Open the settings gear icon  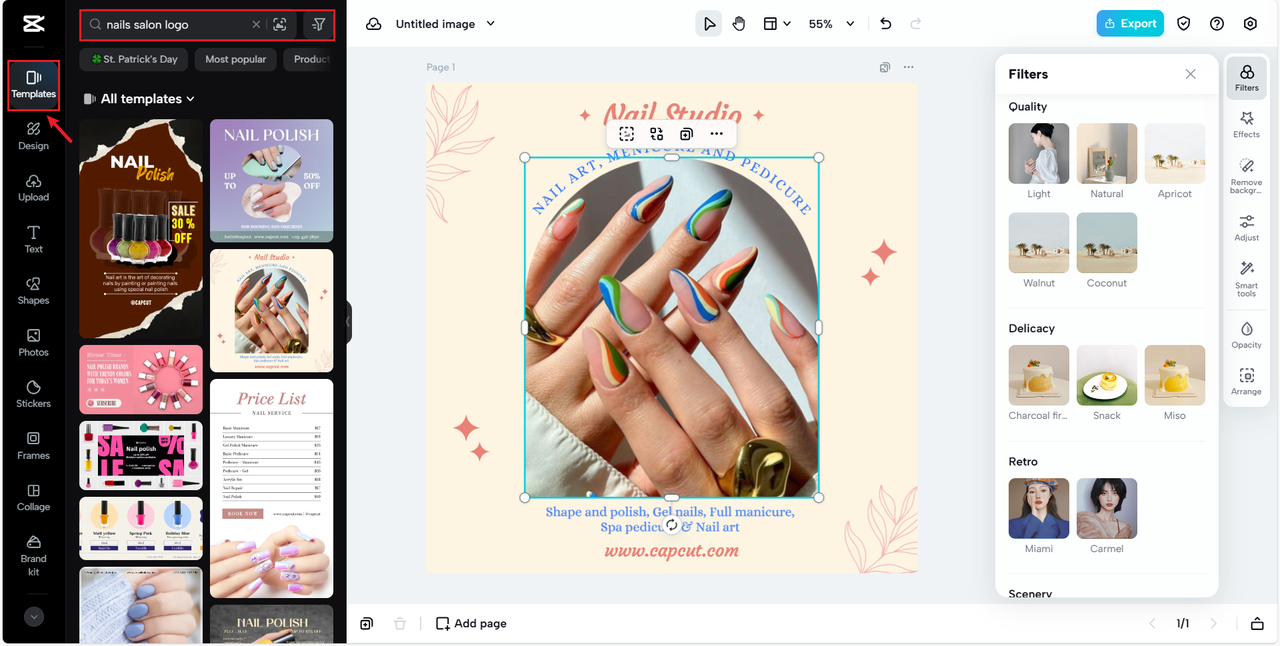1250,24
